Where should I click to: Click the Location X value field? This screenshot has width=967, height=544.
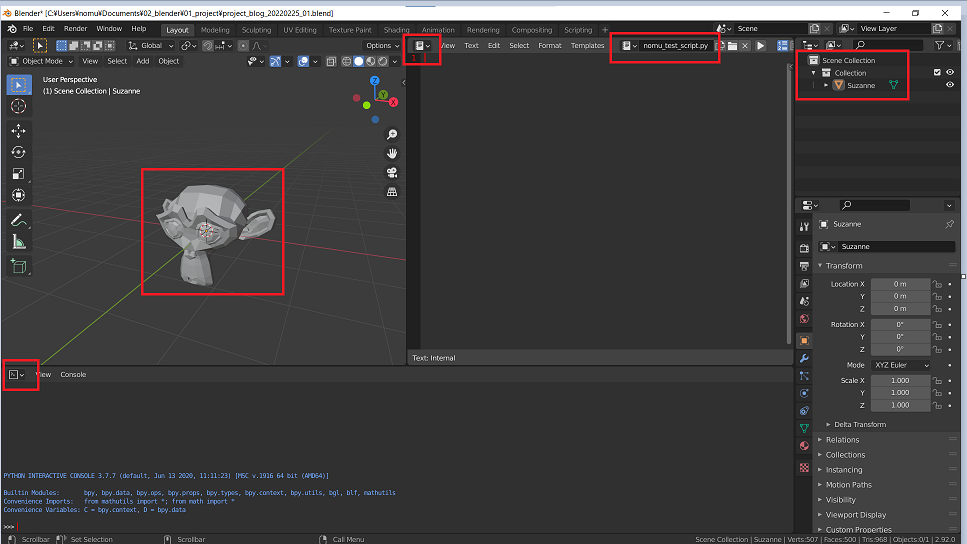[x=900, y=284]
